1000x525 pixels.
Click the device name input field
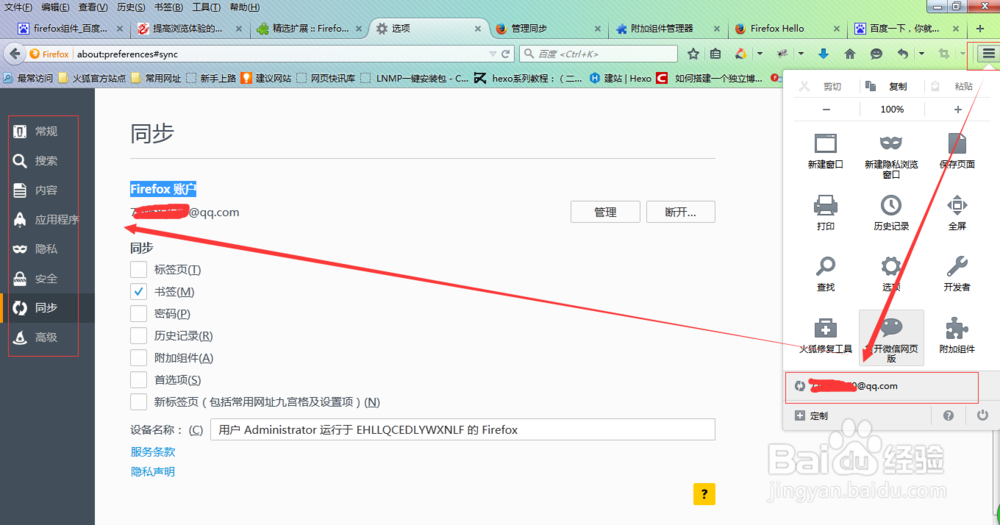point(462,429)
